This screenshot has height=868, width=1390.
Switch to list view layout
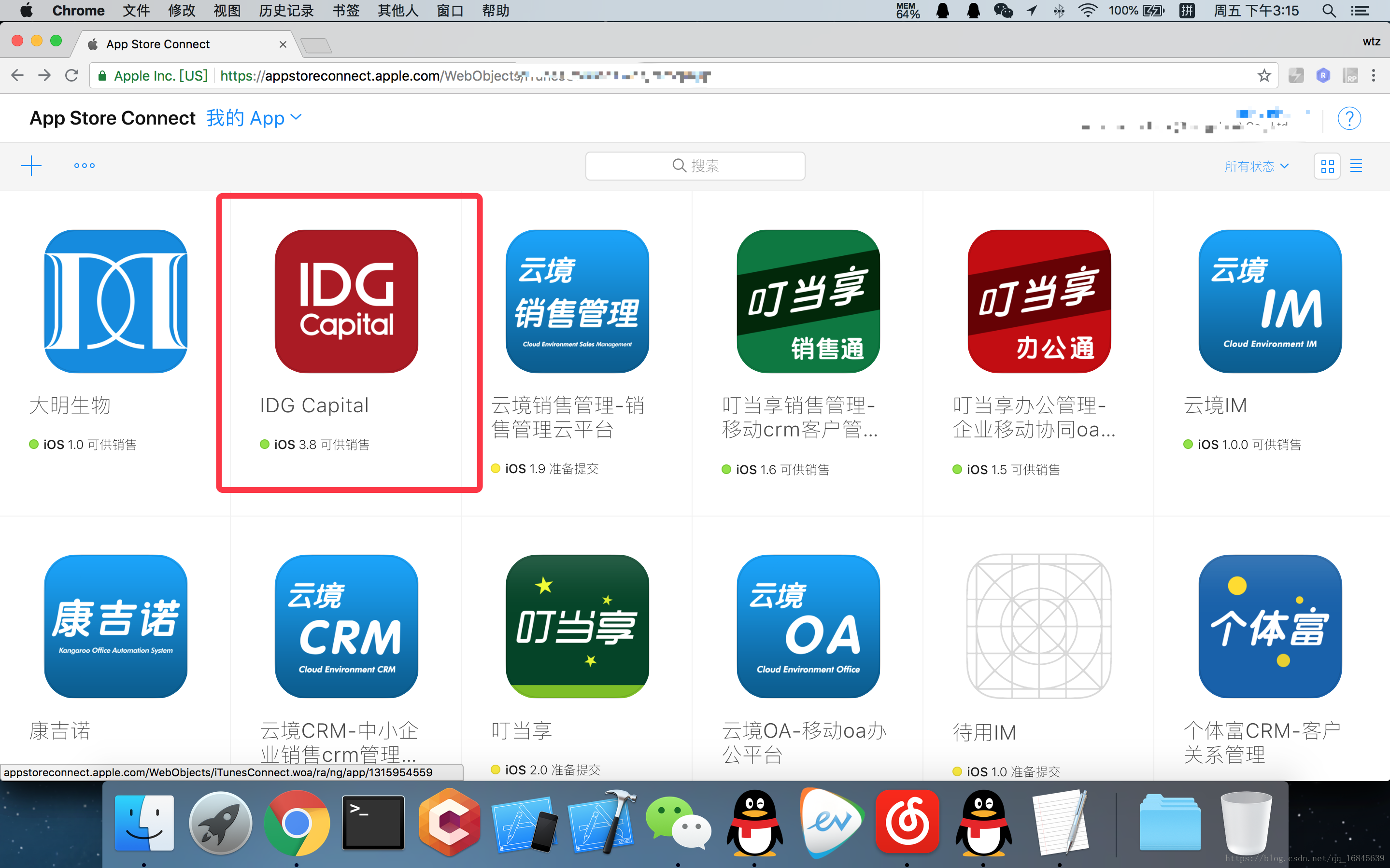[x=1356, y=166]
